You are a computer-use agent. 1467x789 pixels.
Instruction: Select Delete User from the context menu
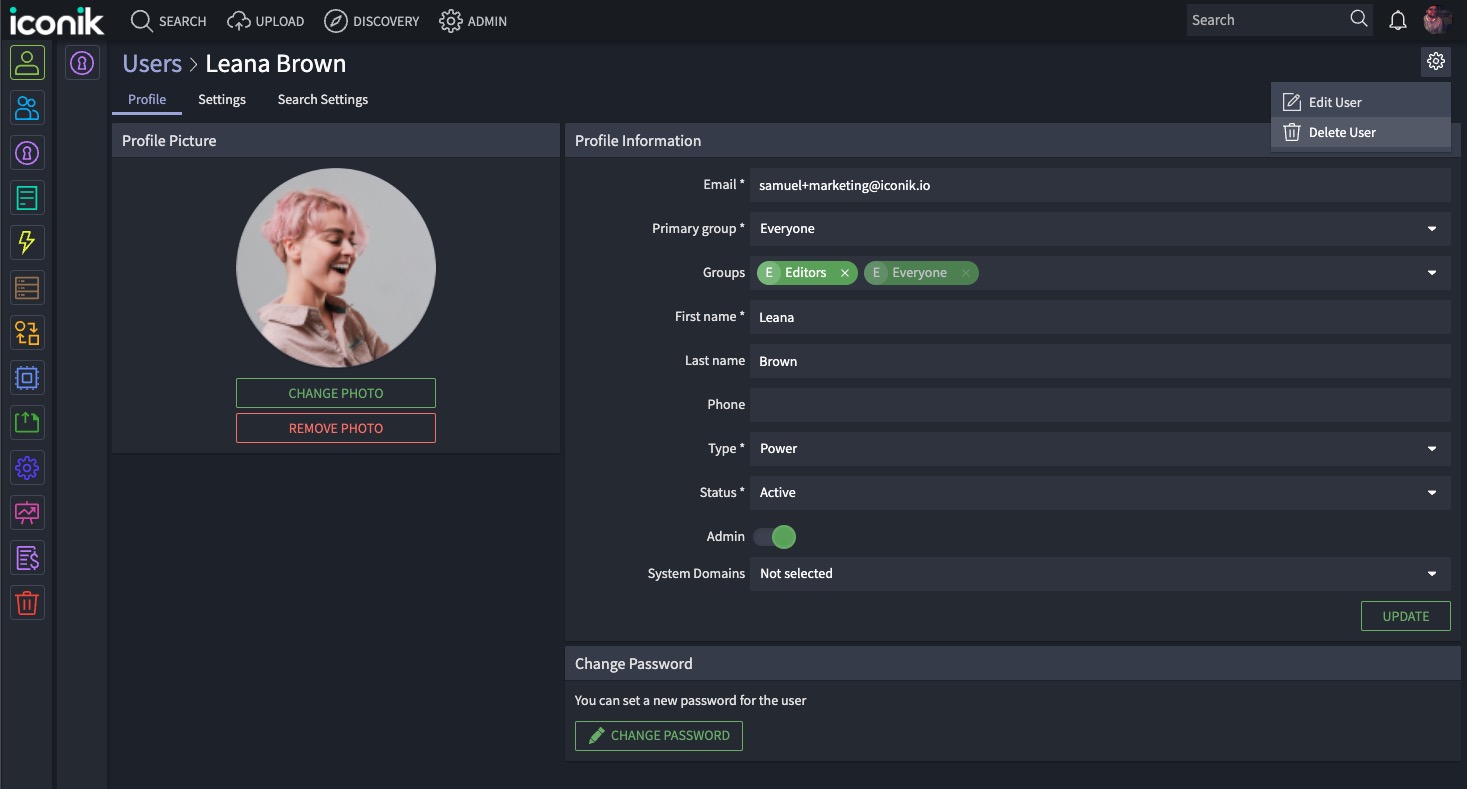pos(1342,131)
